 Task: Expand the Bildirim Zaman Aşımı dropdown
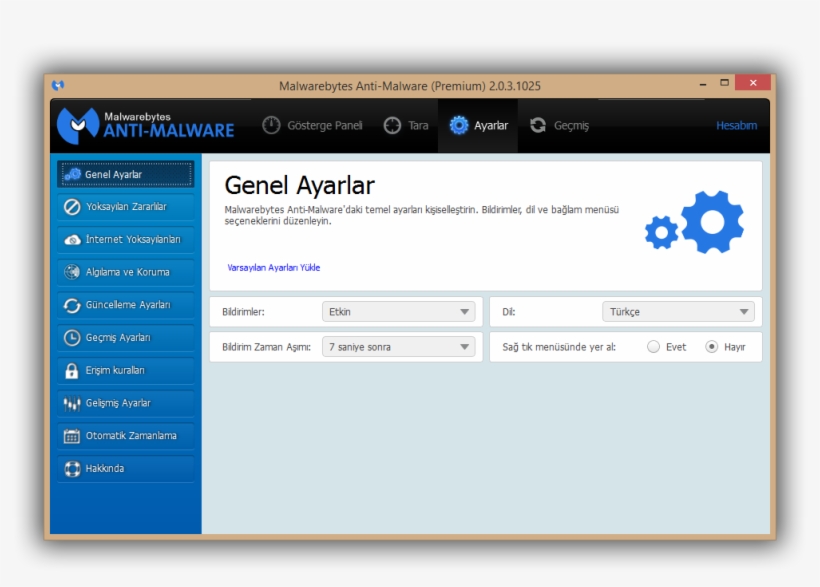coord(398,345)
